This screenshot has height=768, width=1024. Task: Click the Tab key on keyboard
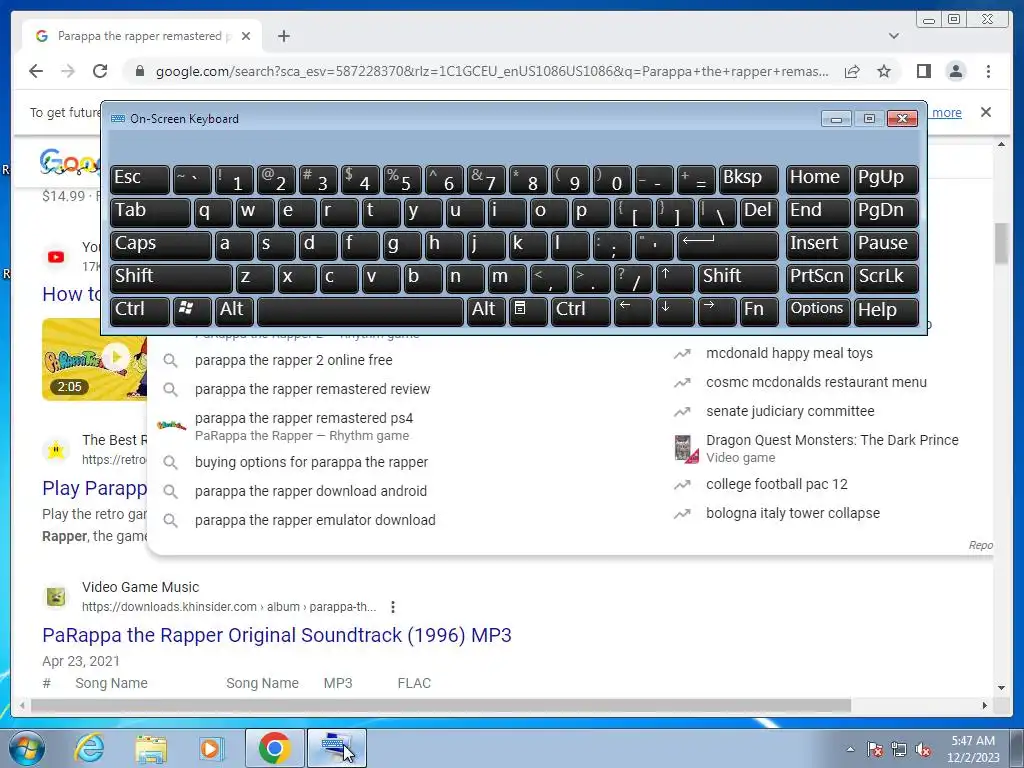point(150,212)
